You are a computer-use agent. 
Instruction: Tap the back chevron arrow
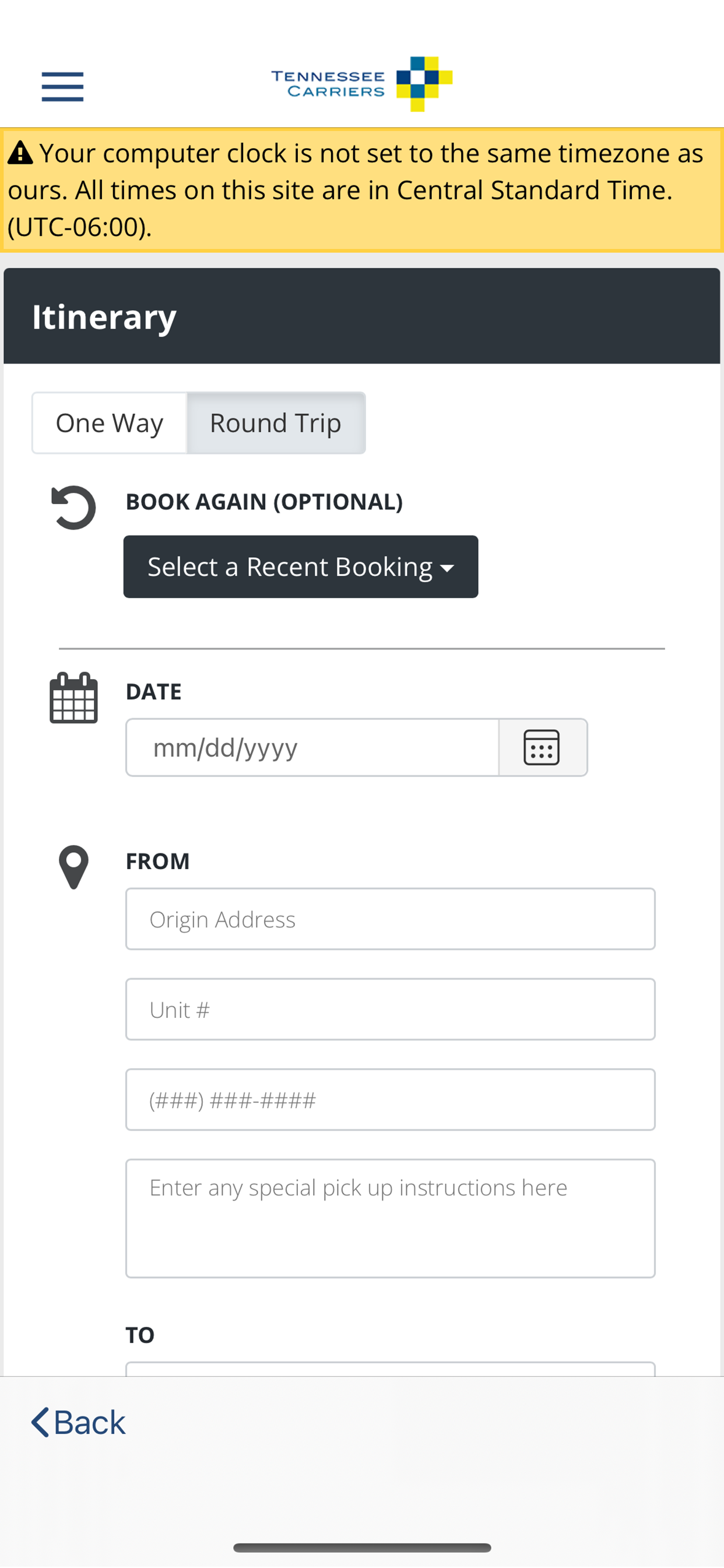(x=40, y=1423)
